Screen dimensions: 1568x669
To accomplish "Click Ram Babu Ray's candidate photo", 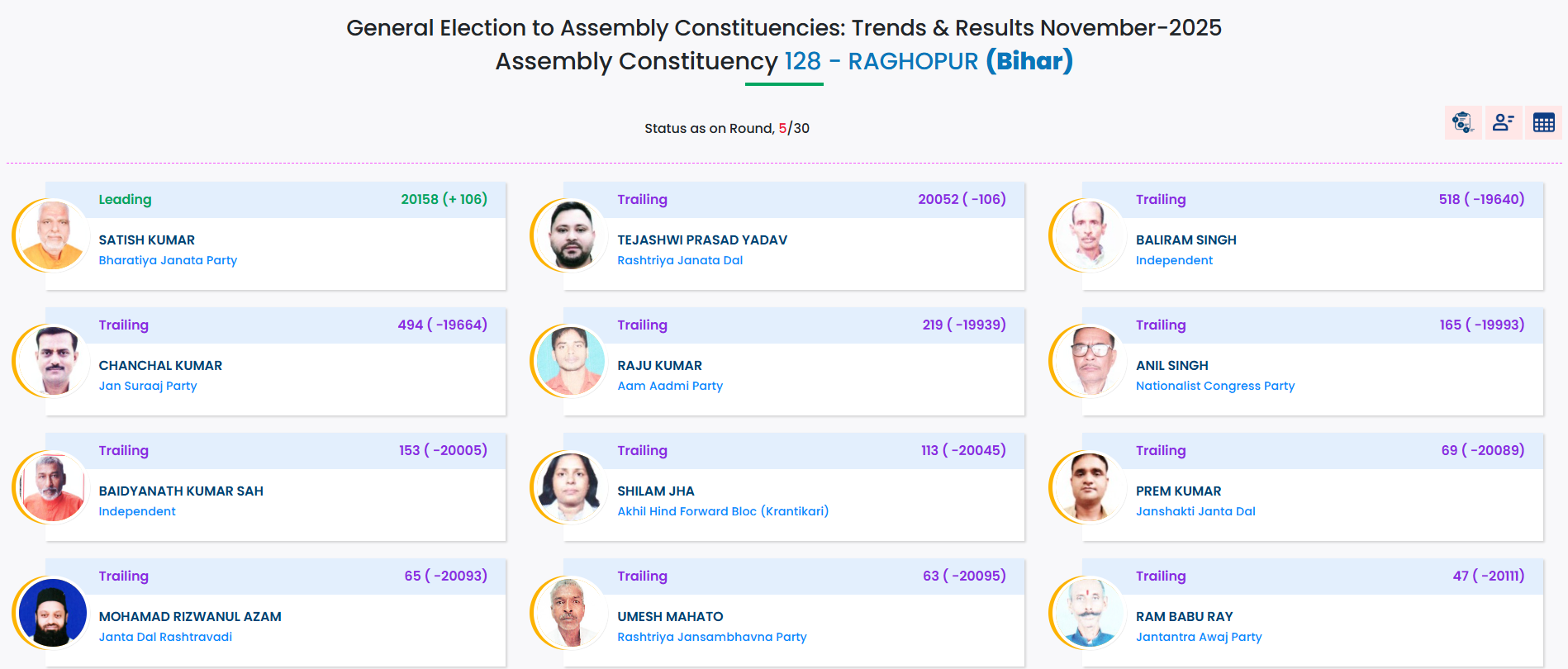I will pyautogui.click(x=1089, y=612).
